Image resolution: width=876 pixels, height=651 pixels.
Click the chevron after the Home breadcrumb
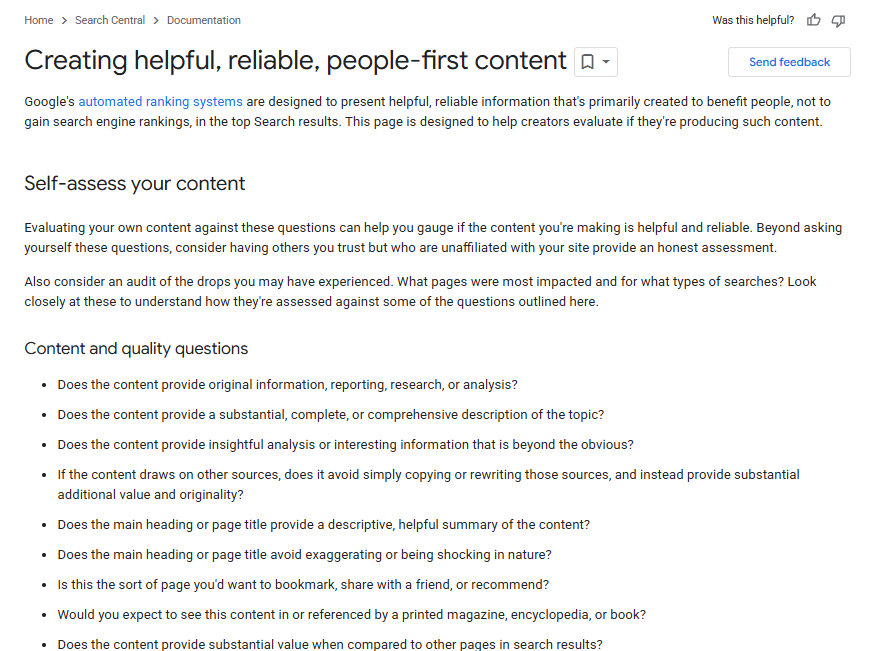coord(64,21)
